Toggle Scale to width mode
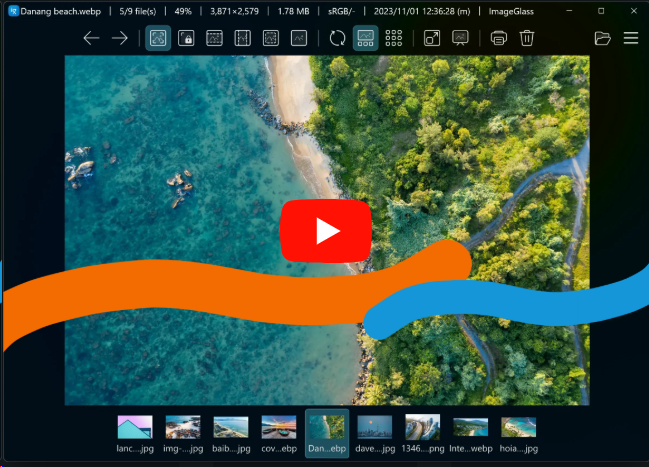 pos(214,38)
